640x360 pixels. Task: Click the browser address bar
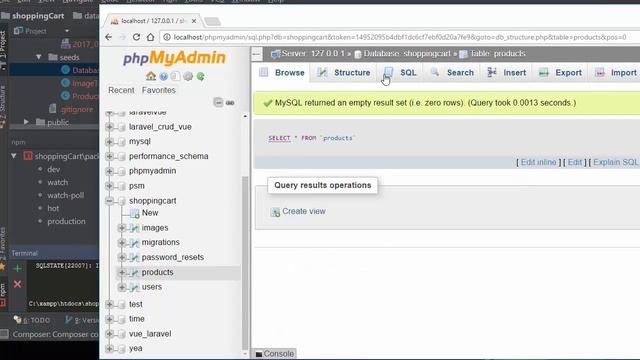[400, 37]
